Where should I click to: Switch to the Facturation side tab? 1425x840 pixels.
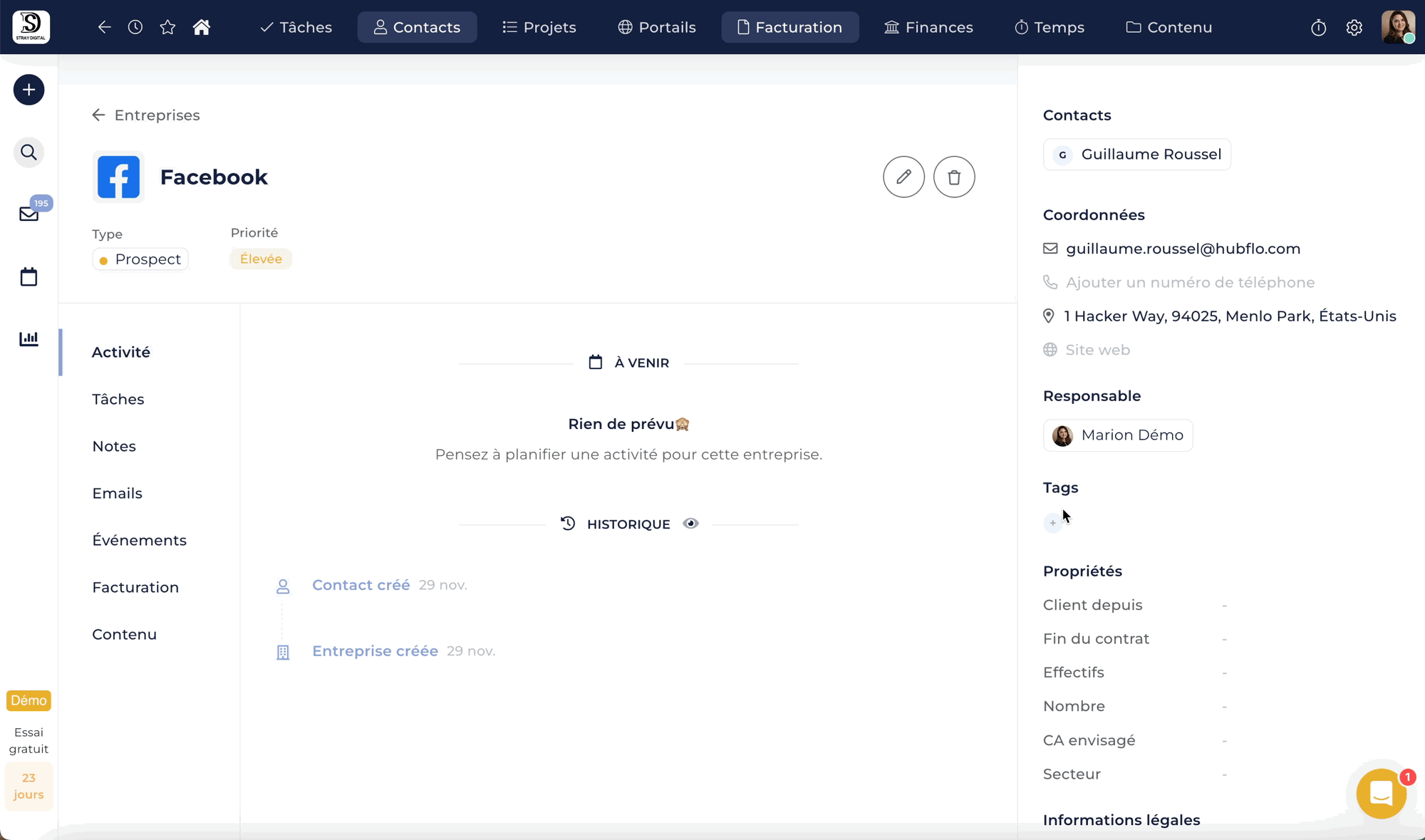(x=135, y=587)
